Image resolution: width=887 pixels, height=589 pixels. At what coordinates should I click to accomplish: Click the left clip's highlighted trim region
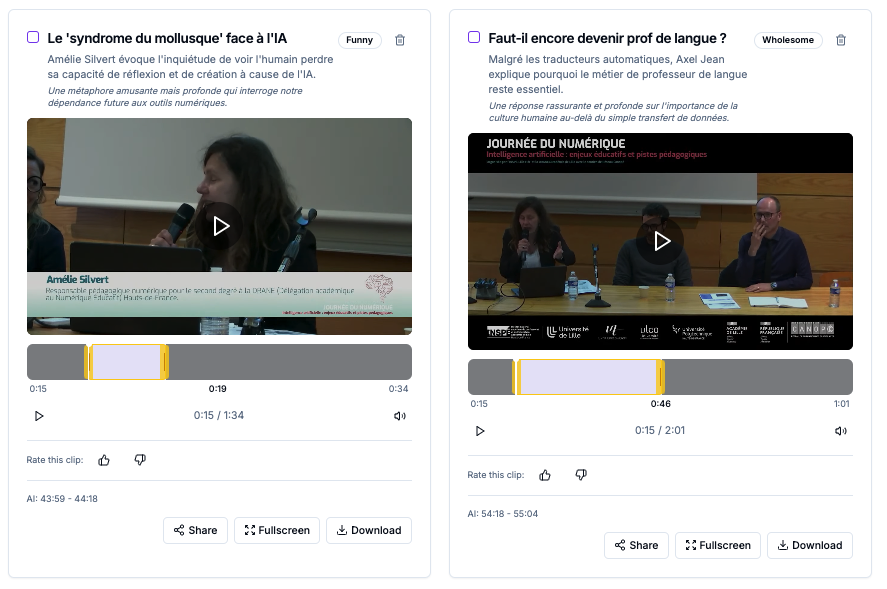(127, 362)
